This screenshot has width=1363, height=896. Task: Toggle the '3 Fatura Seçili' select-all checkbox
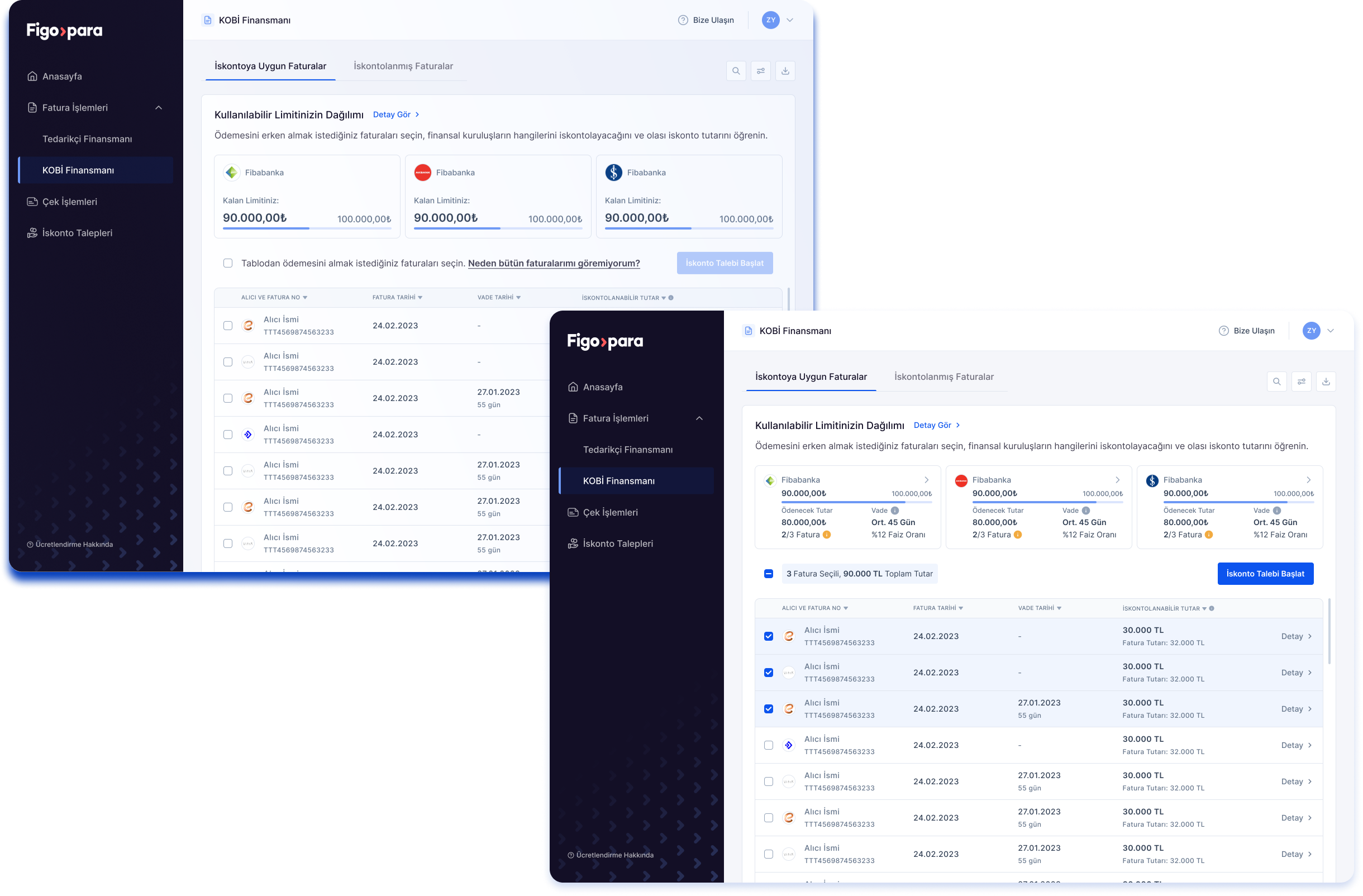(769, 574)
